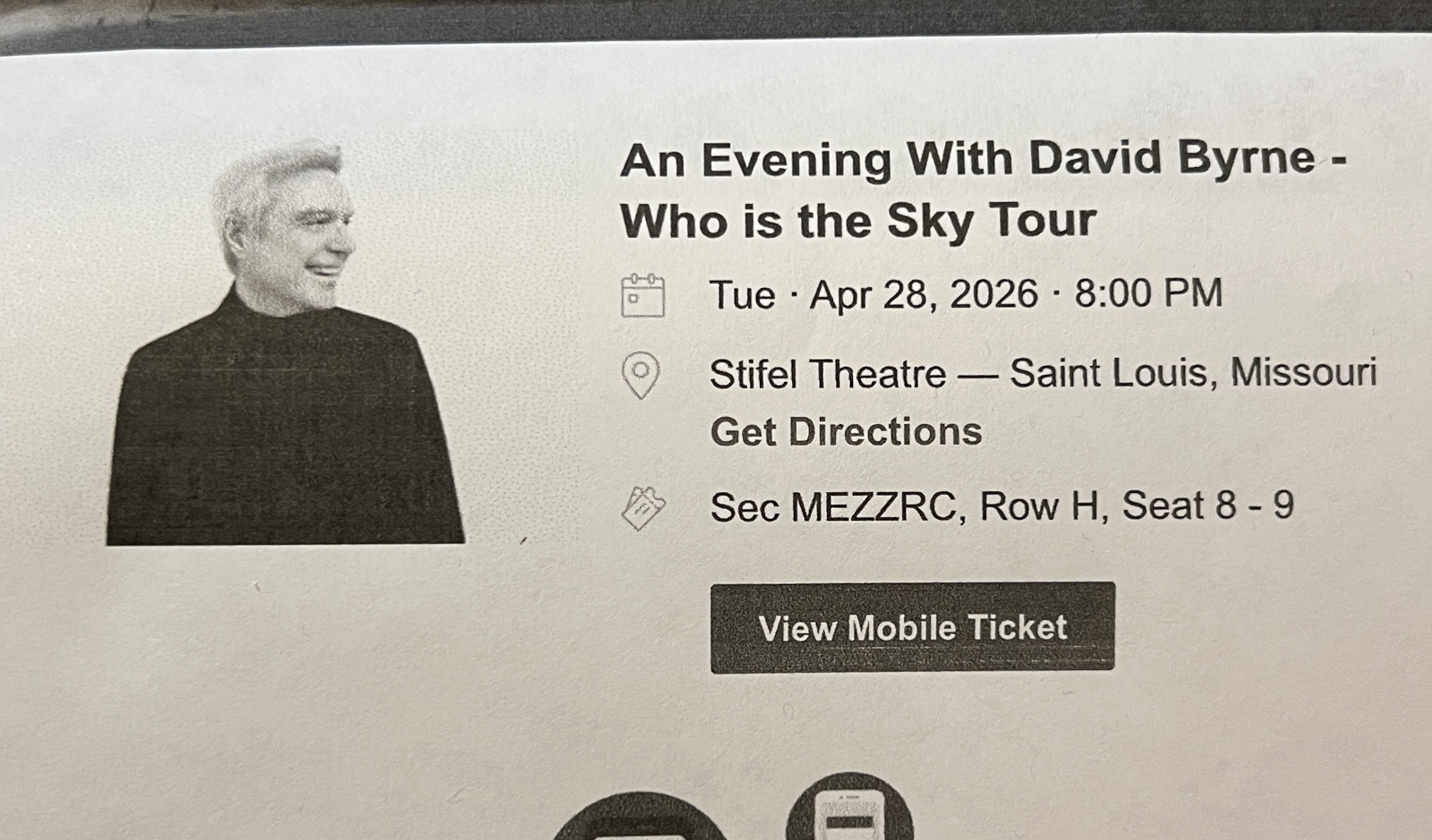The height and width of the screenshot is (840, 1432).
Task: Click the word 'Mobile' on the dark button
Action: pyautogui.click(x=900, y=628)
